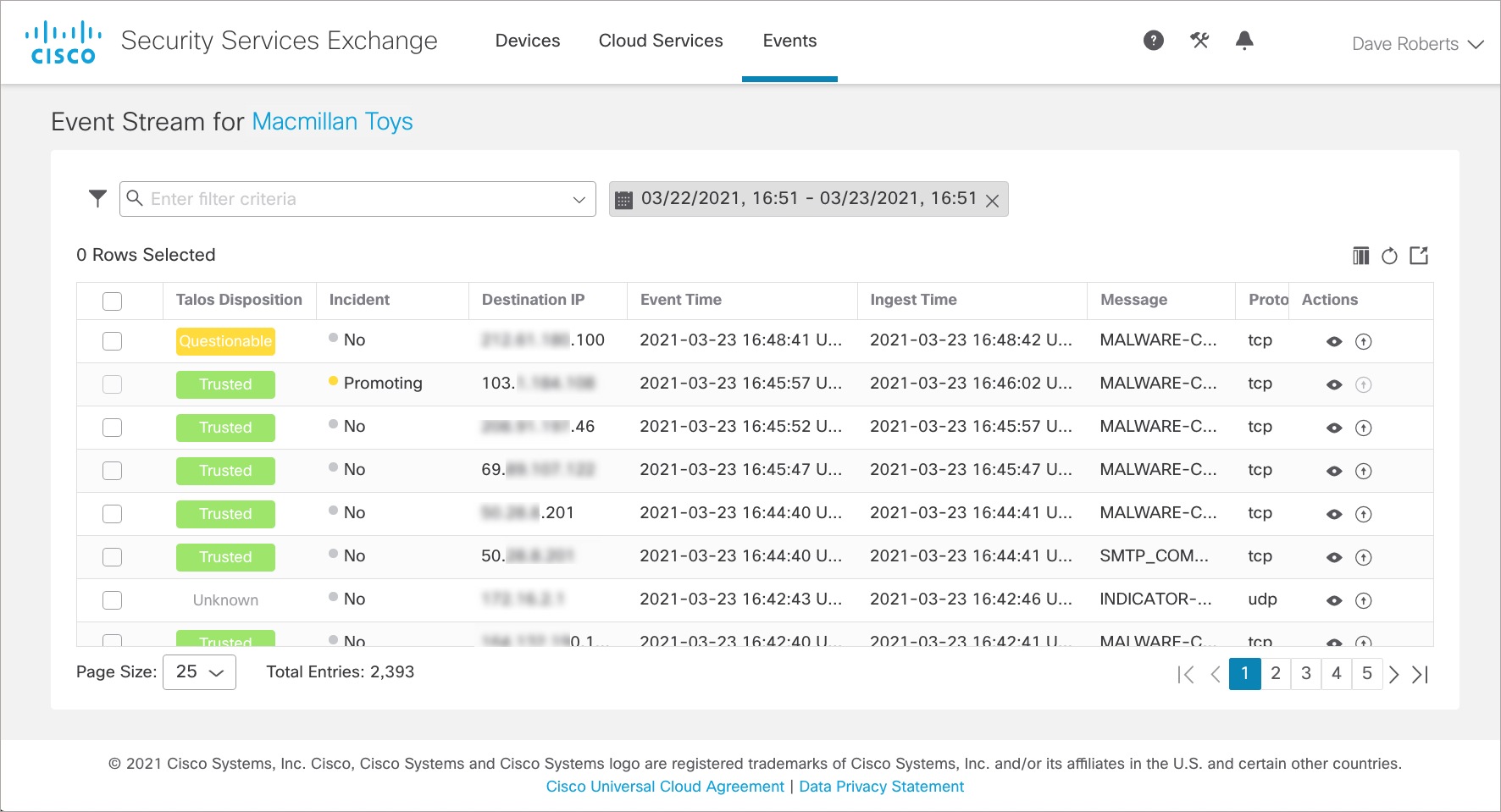Open the notifications bell icon
Image resolution: width=1501 pixels, height=812 pixels.
pos(1244,41)
